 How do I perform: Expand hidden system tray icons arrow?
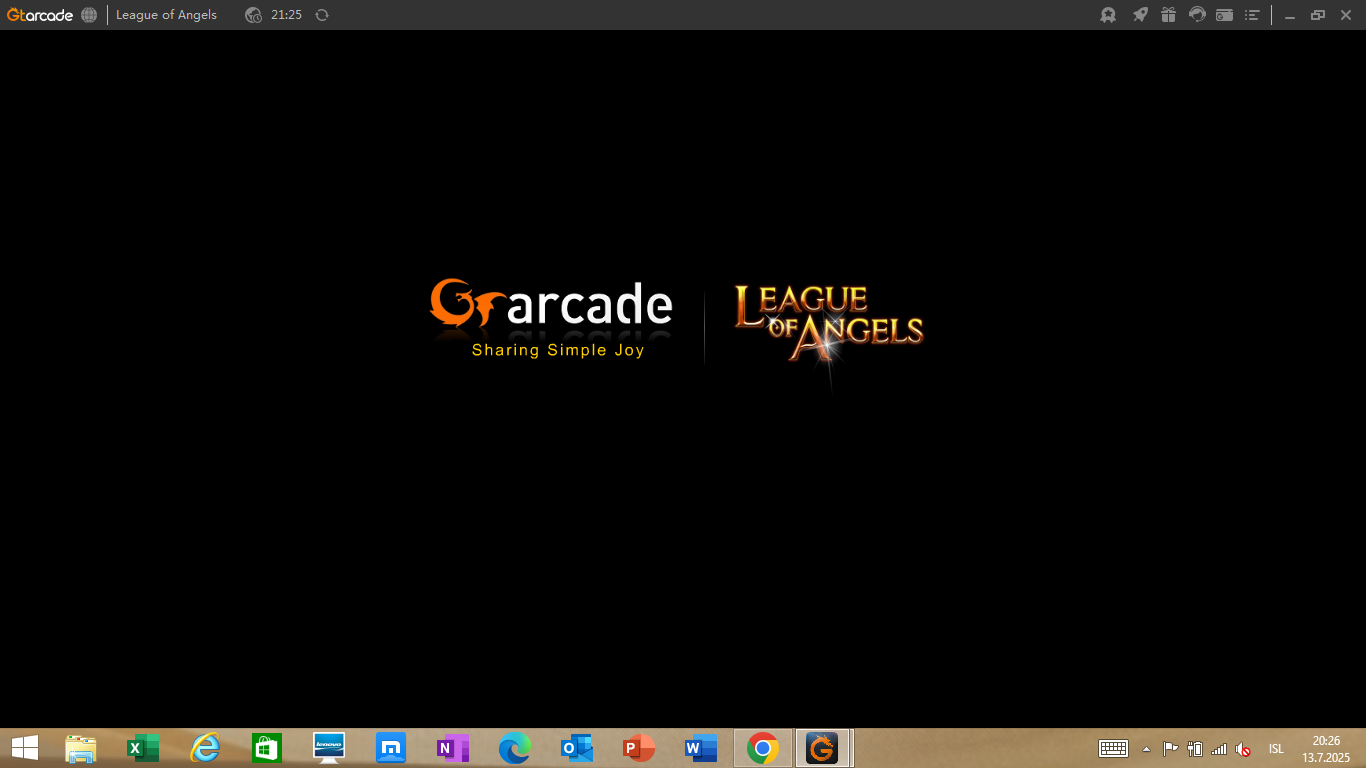1146,749
